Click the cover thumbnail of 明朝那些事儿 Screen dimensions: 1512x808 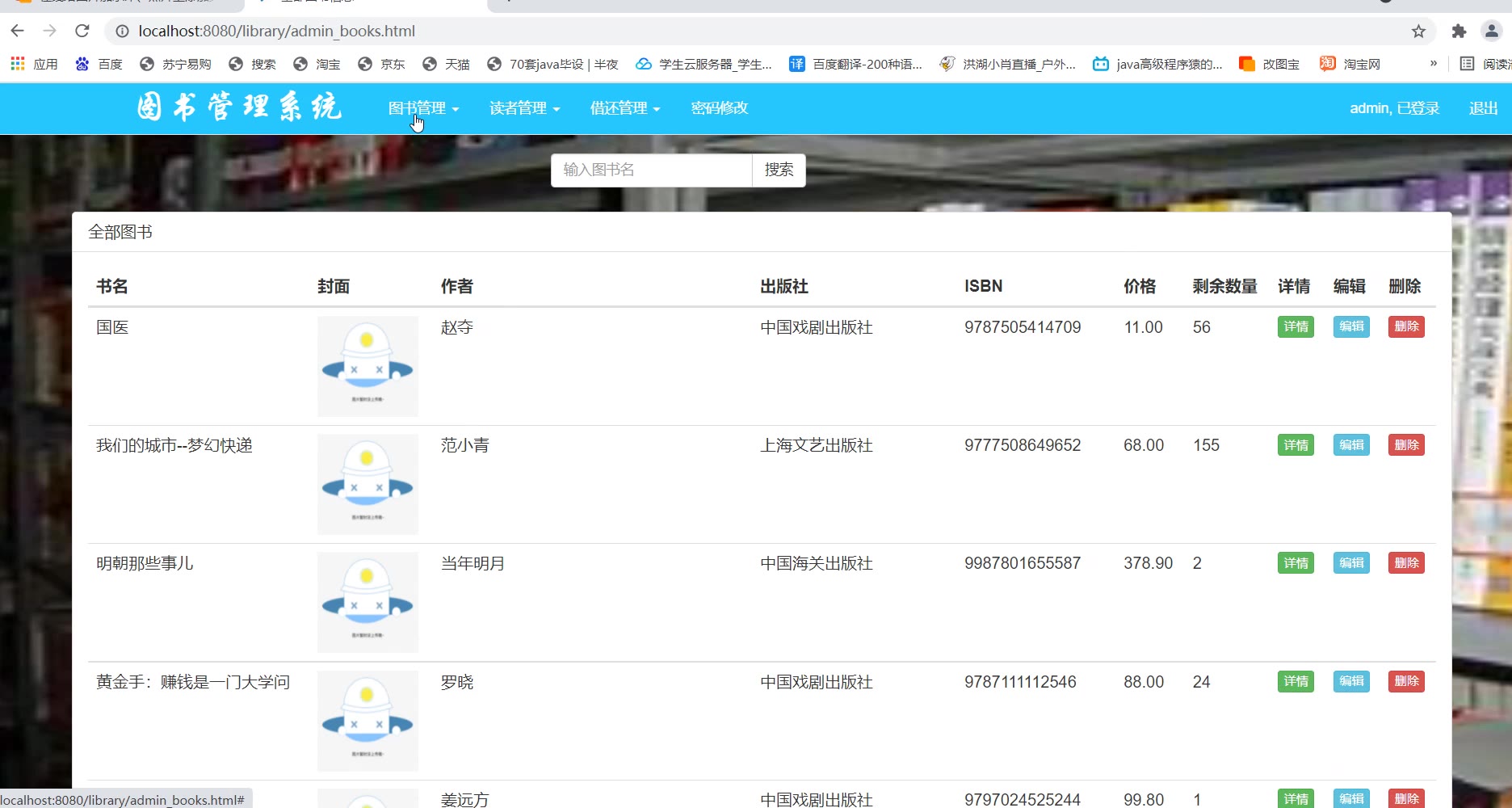tap(367, 602)
